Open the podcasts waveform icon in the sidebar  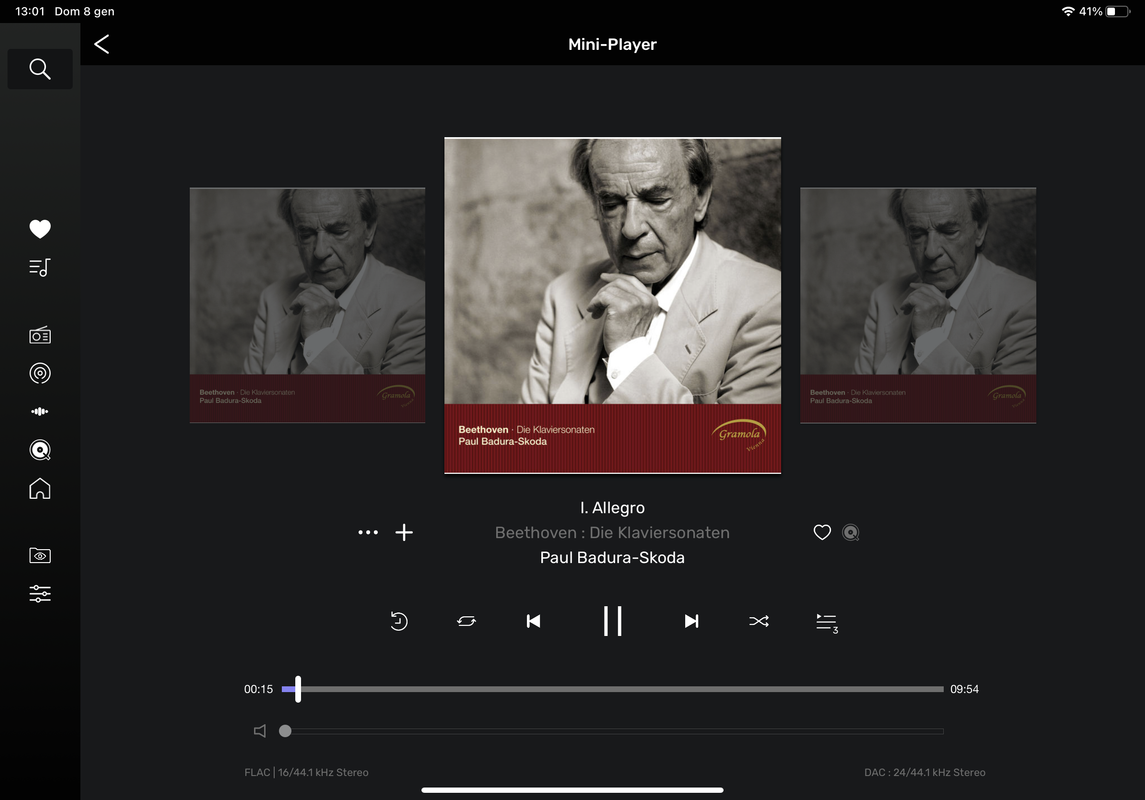pyautogui.click(x=40, y=412)
